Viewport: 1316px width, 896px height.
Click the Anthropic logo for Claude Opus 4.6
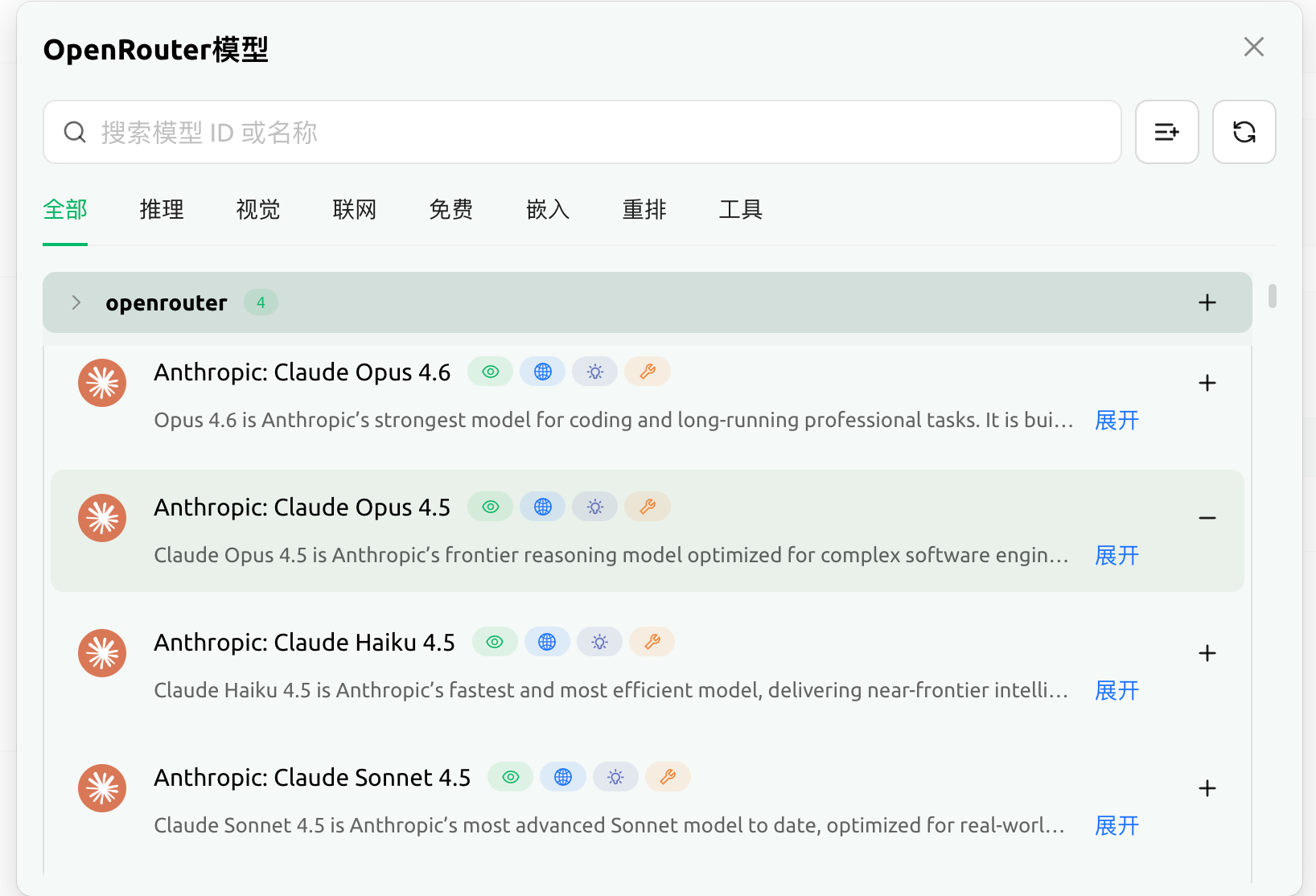(x=102, y=383)
